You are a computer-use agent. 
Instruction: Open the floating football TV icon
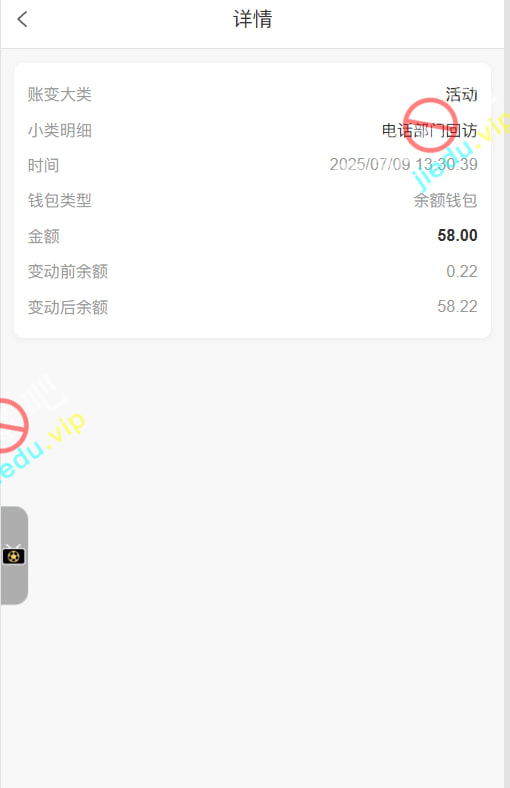coord(14,555)
